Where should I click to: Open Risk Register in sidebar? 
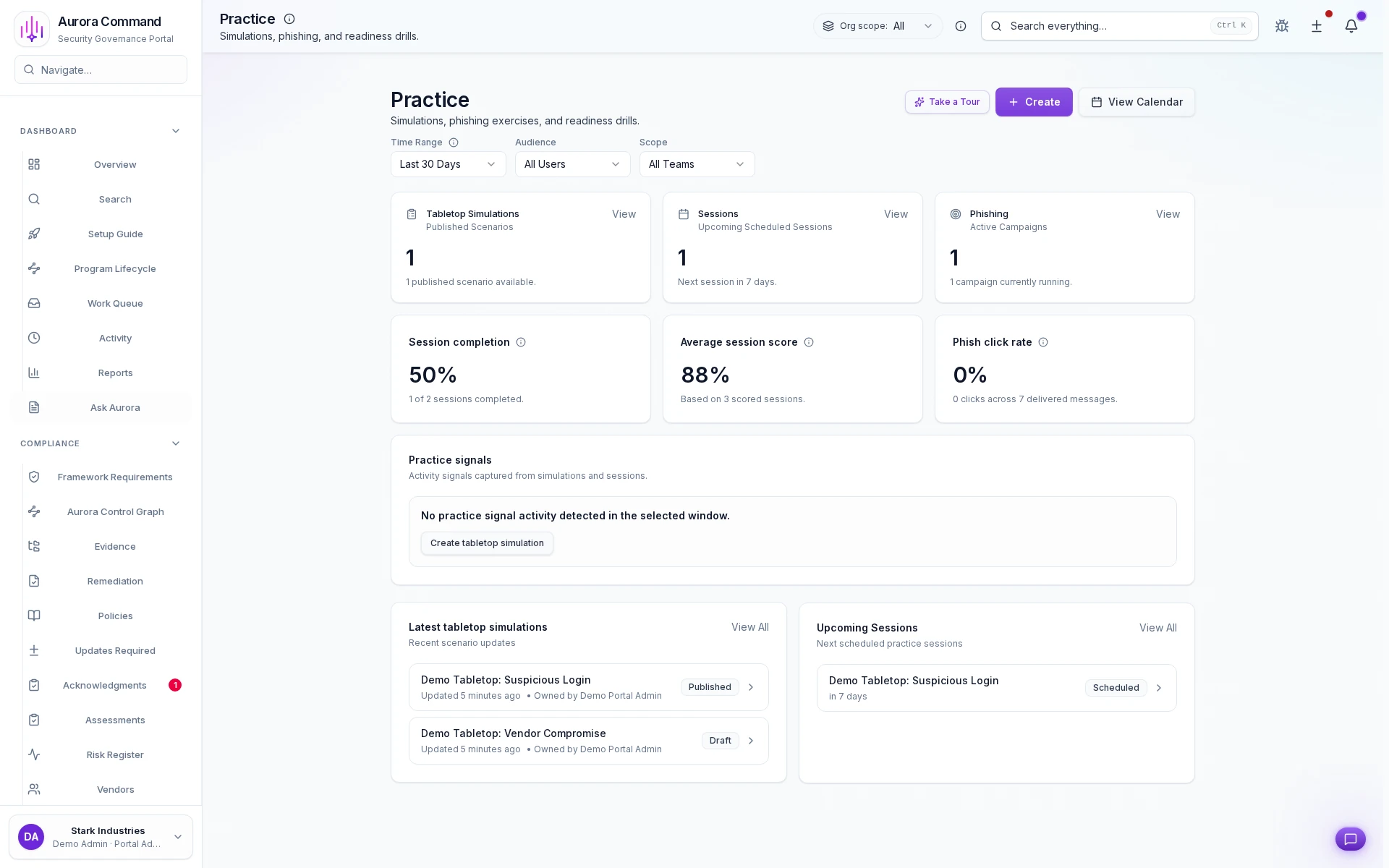(115, 754)
